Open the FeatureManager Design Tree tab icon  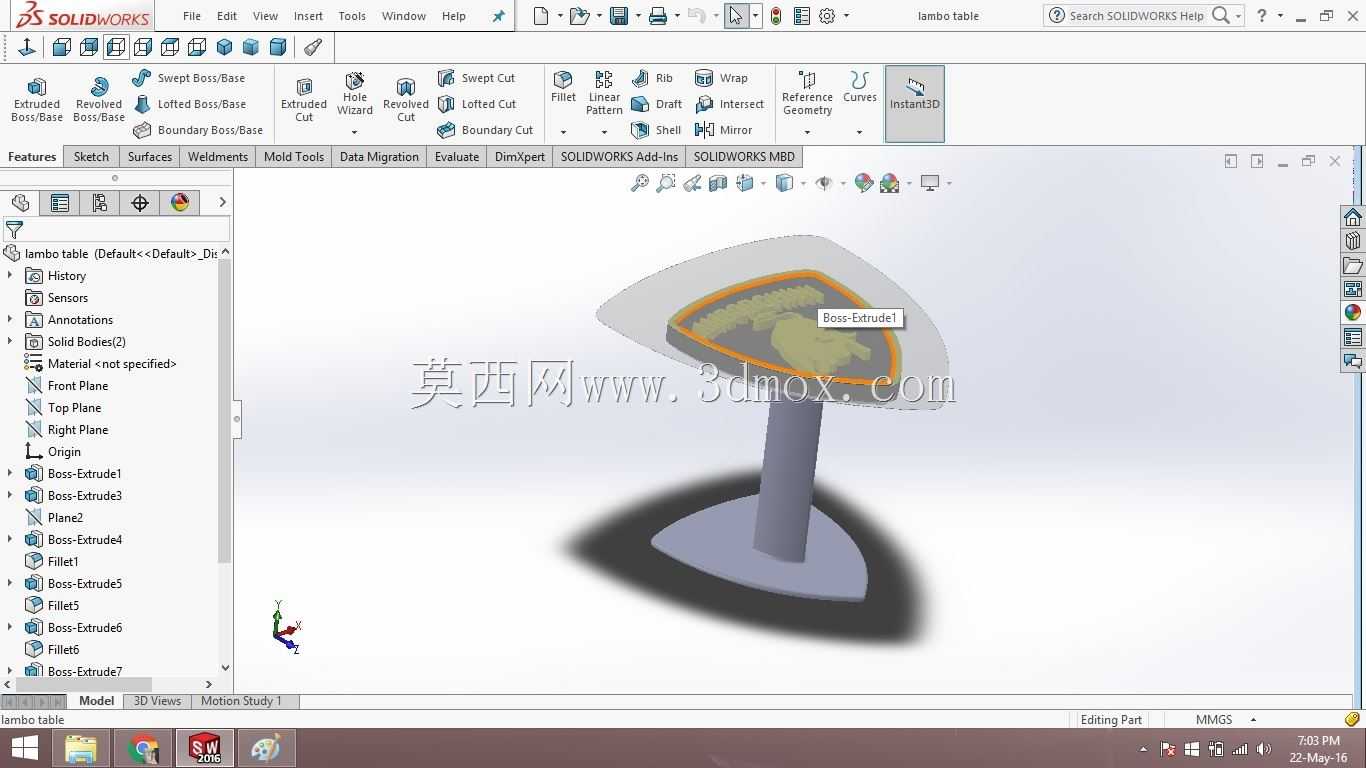pos(20,203)
